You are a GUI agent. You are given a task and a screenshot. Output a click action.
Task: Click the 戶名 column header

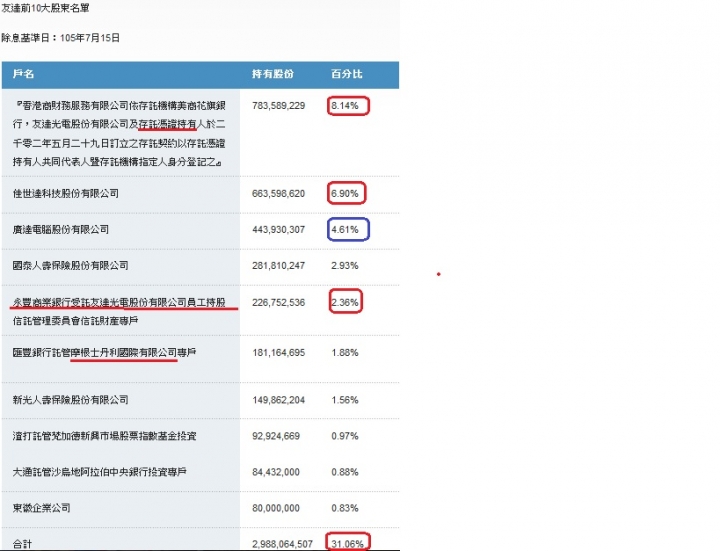pos(23,74)
